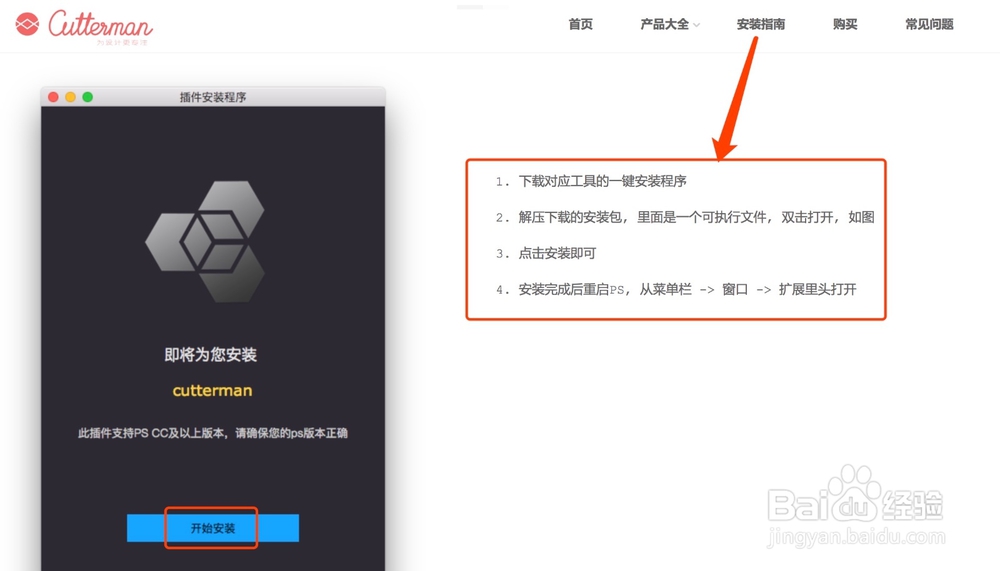Open the 购买 nav link

pyautogui.click(x=845, y=24)
